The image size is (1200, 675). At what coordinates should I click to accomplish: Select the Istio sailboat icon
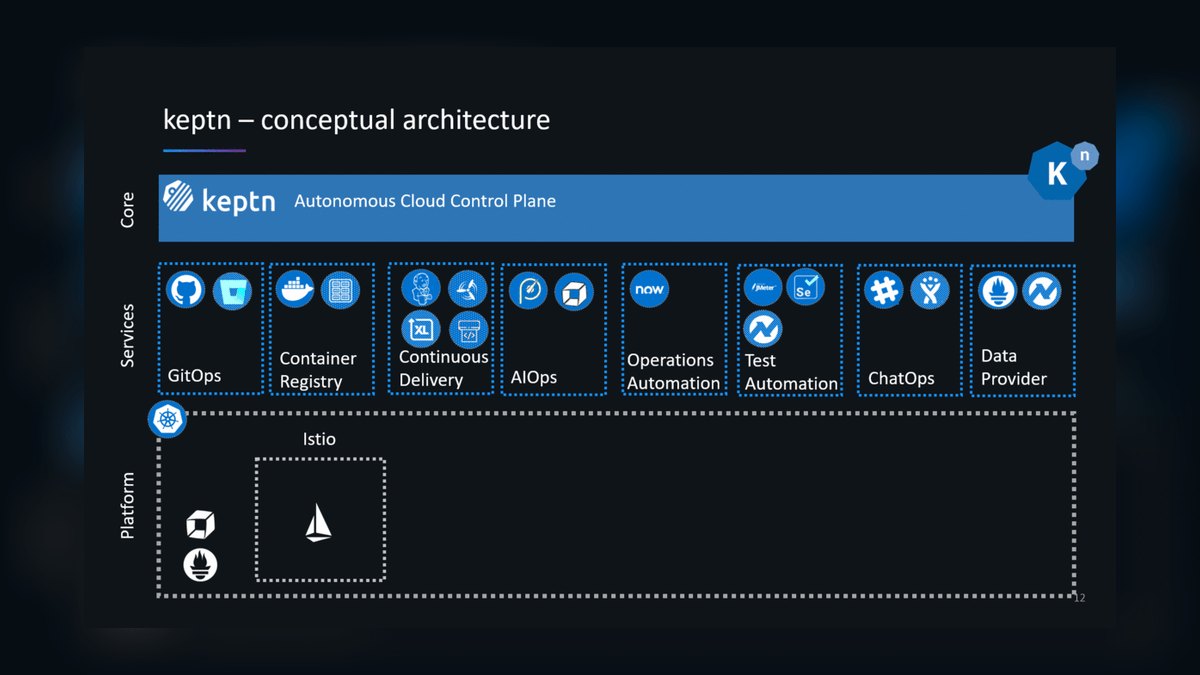point(318,523)
